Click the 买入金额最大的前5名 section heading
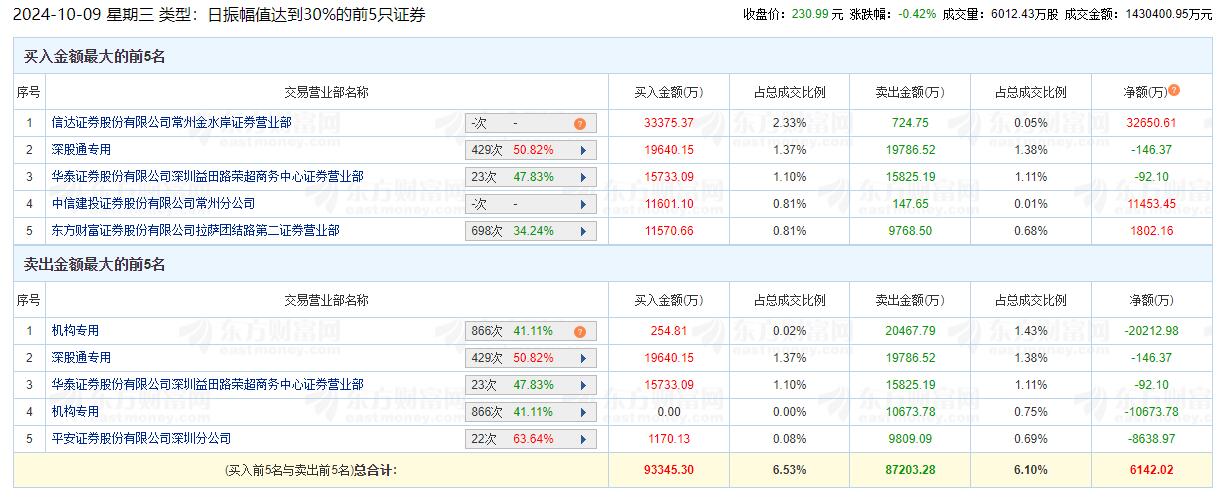Viewport: 1222px width, 498px height. [x=94, y=57]
